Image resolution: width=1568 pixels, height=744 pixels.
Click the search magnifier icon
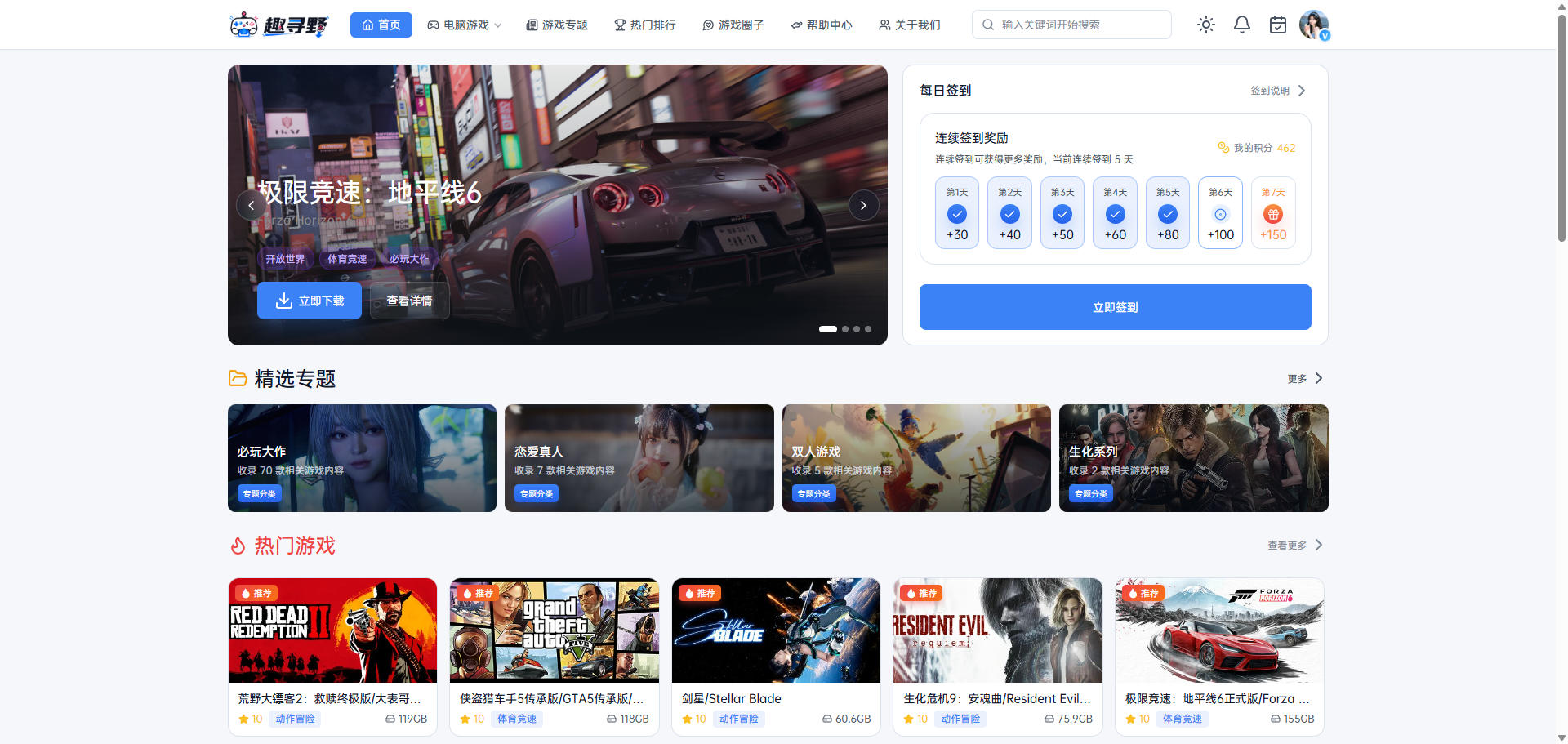click(988, 25)
